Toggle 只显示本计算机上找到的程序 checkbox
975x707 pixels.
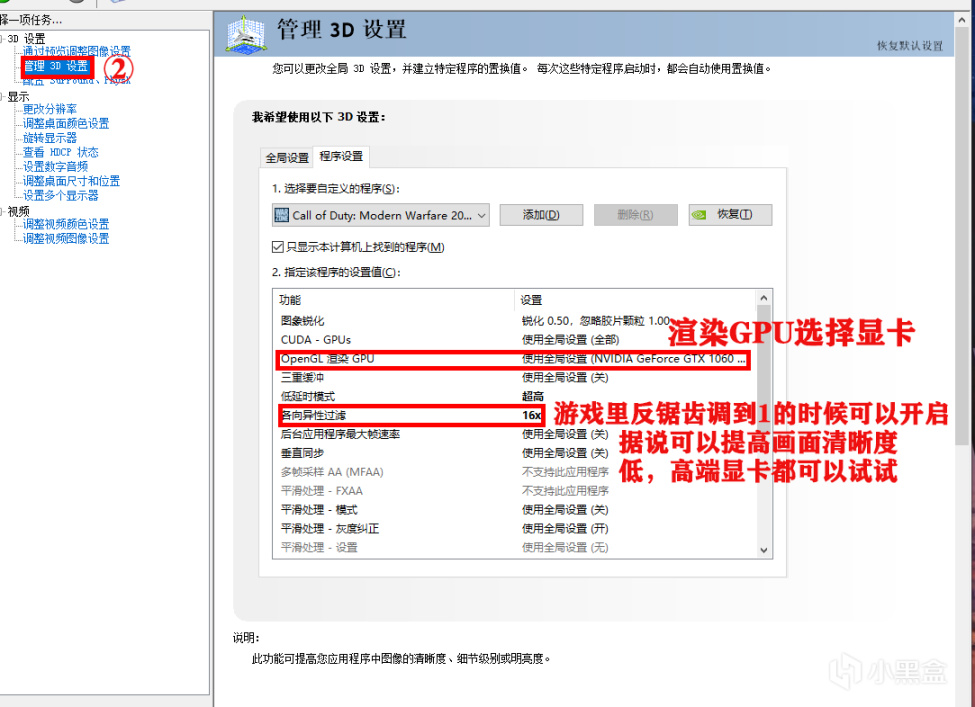pyautogui.click(x=278, y=247)
